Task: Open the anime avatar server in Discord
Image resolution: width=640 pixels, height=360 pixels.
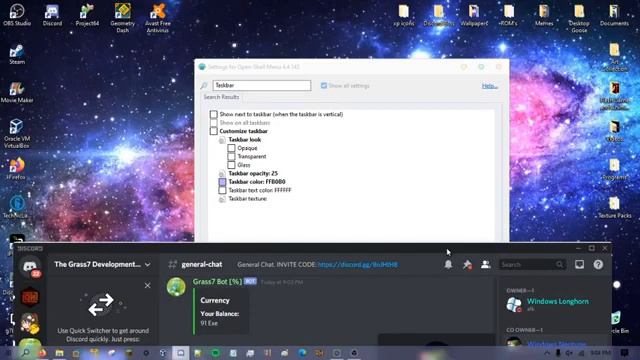Action: (30, 322)
